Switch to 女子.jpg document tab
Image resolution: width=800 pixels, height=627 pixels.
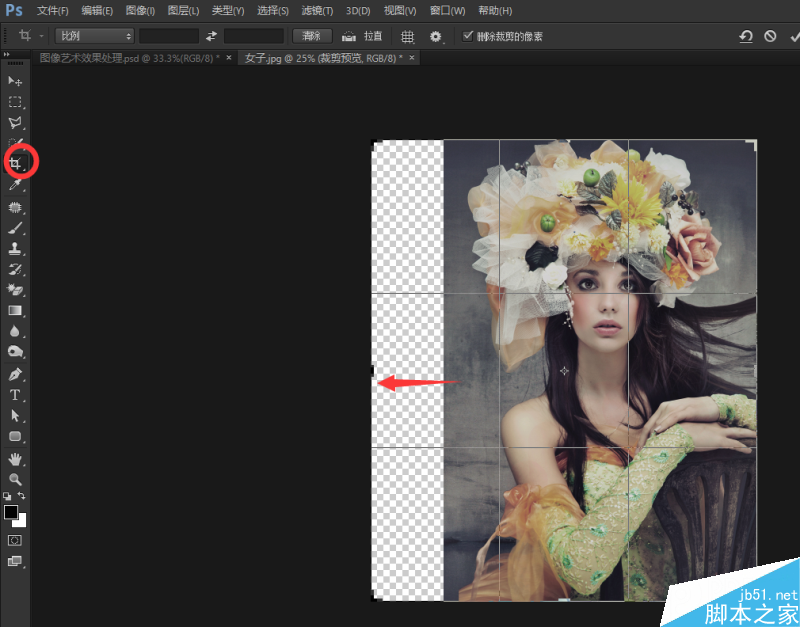click(323, 58)
